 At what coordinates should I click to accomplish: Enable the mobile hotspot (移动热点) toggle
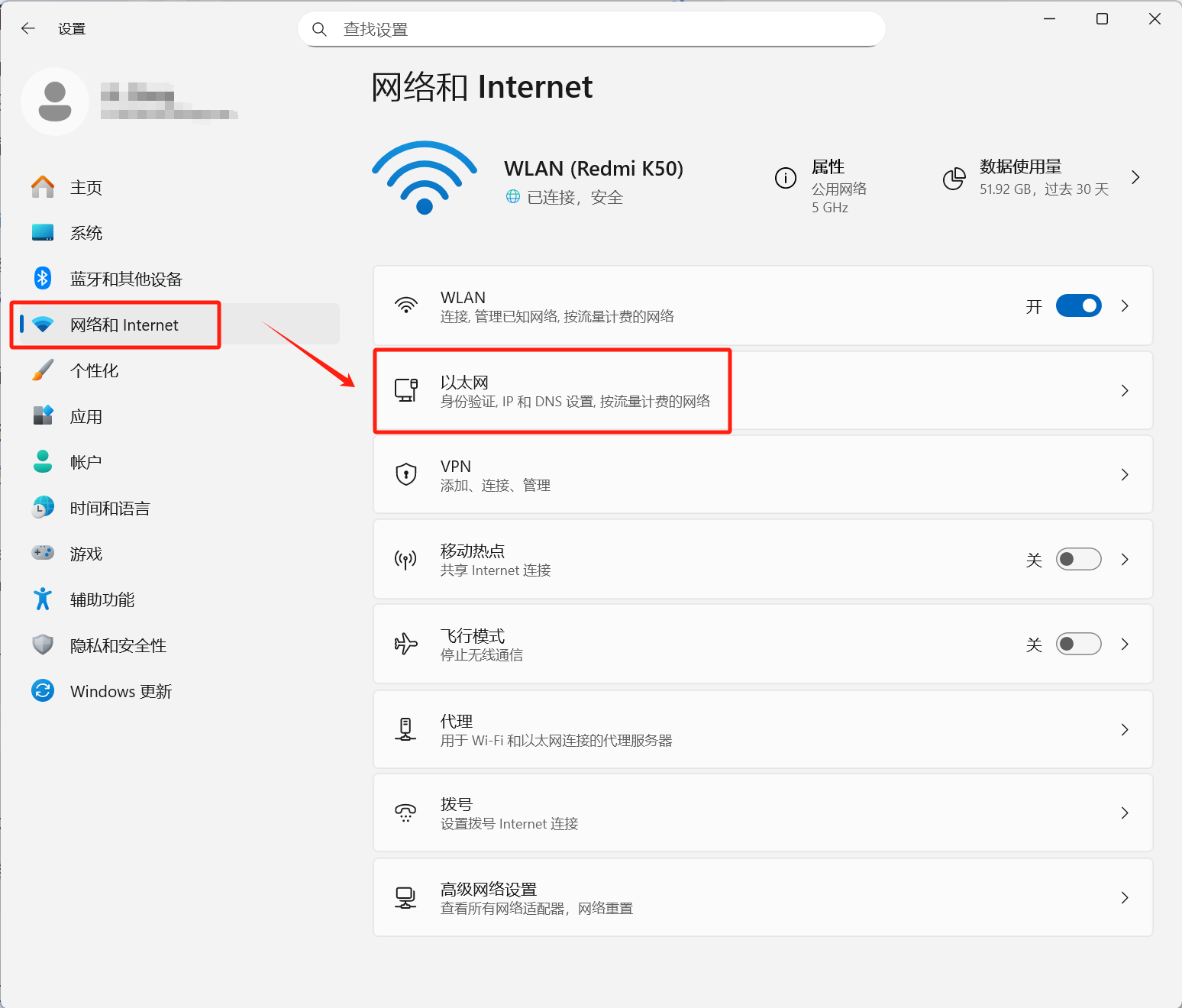click(1078, 559)
